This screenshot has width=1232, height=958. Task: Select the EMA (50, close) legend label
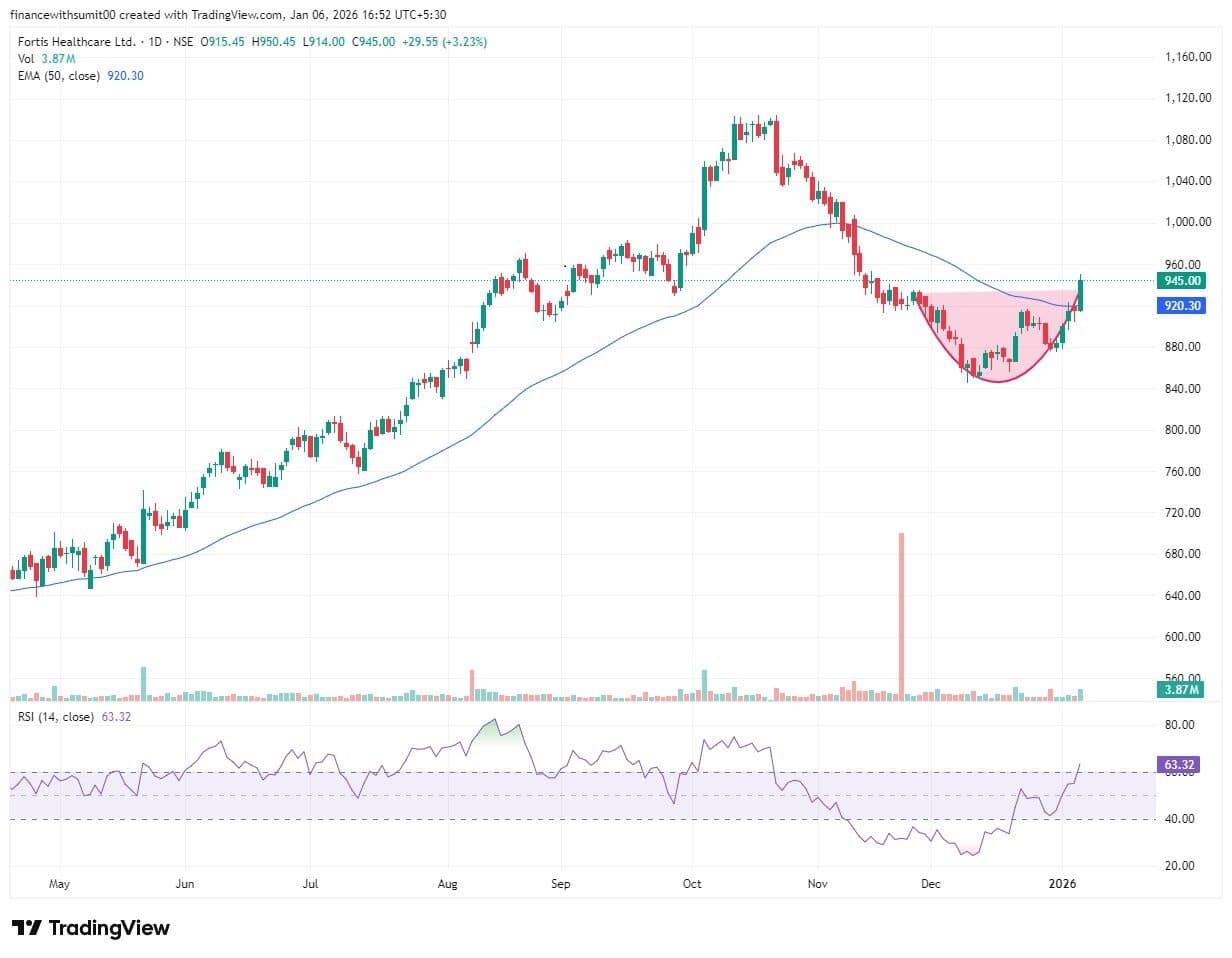pos(59,76)
